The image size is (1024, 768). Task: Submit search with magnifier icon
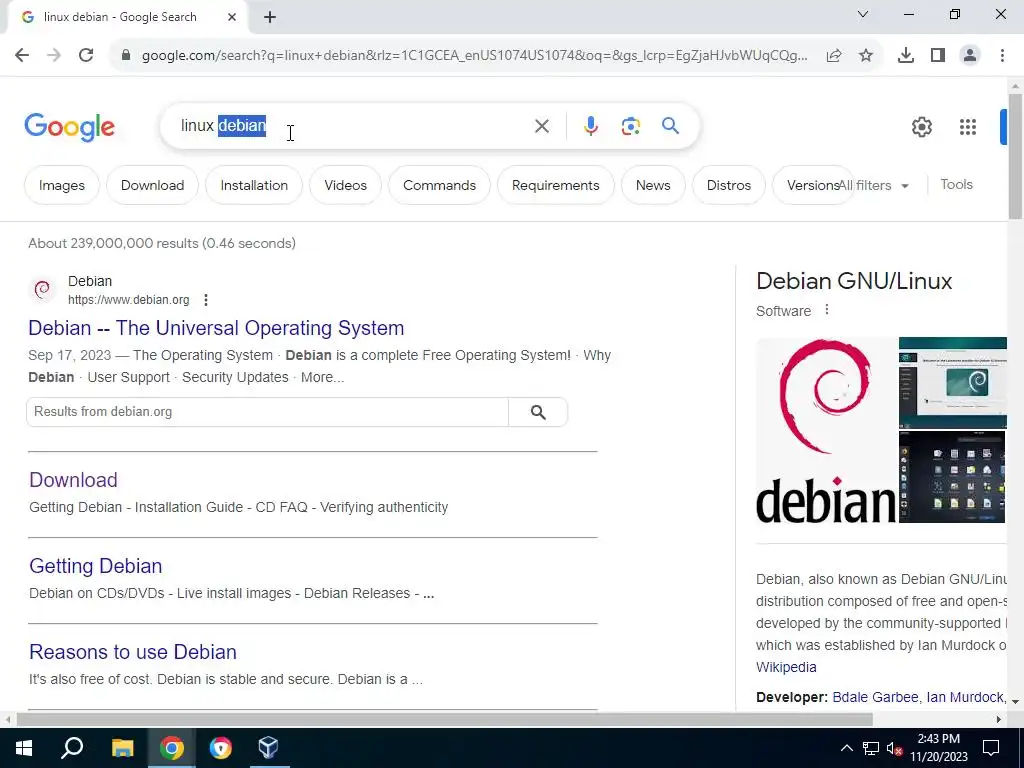click(x=670, y=125)
